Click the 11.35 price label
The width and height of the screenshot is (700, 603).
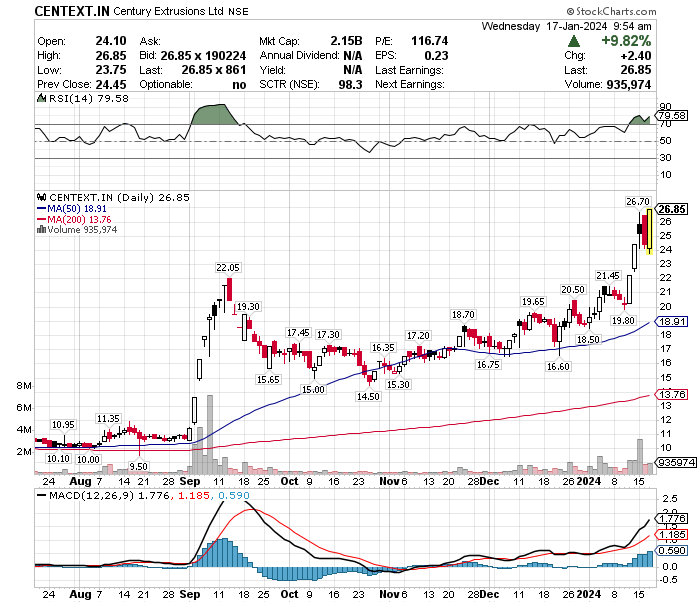pos(108,419)
